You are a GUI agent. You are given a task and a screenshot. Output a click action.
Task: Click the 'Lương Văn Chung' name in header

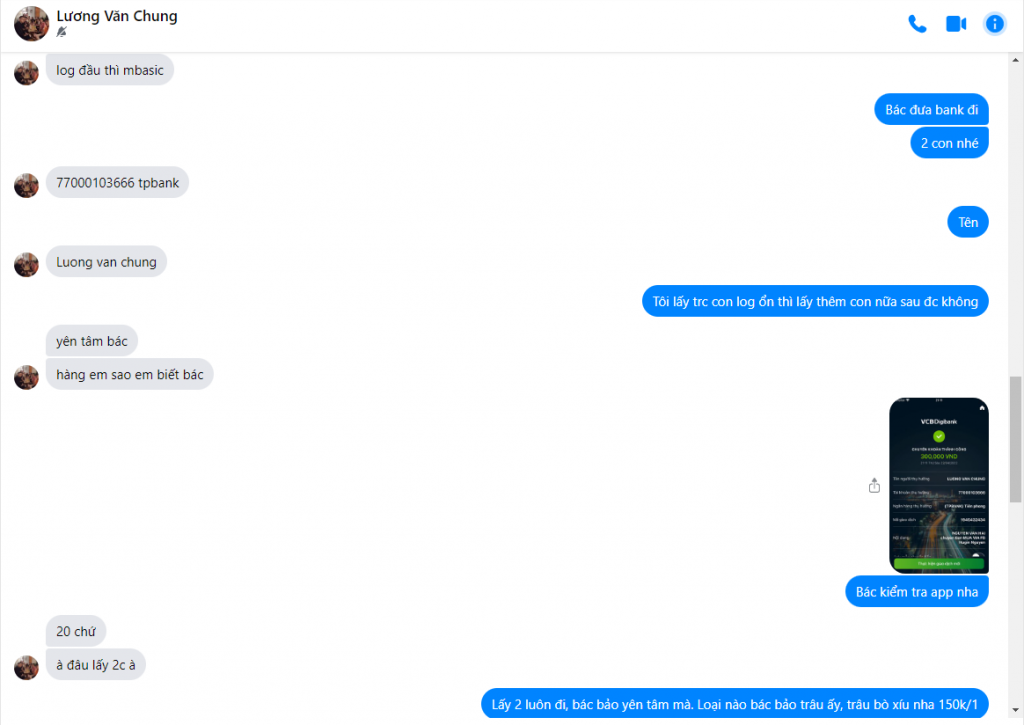pyautogui.click(x=117, y=16)
